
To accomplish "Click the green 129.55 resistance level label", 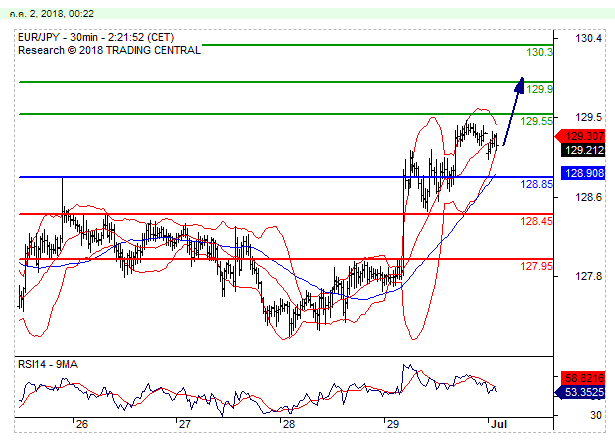I will (x=536, y=121).
